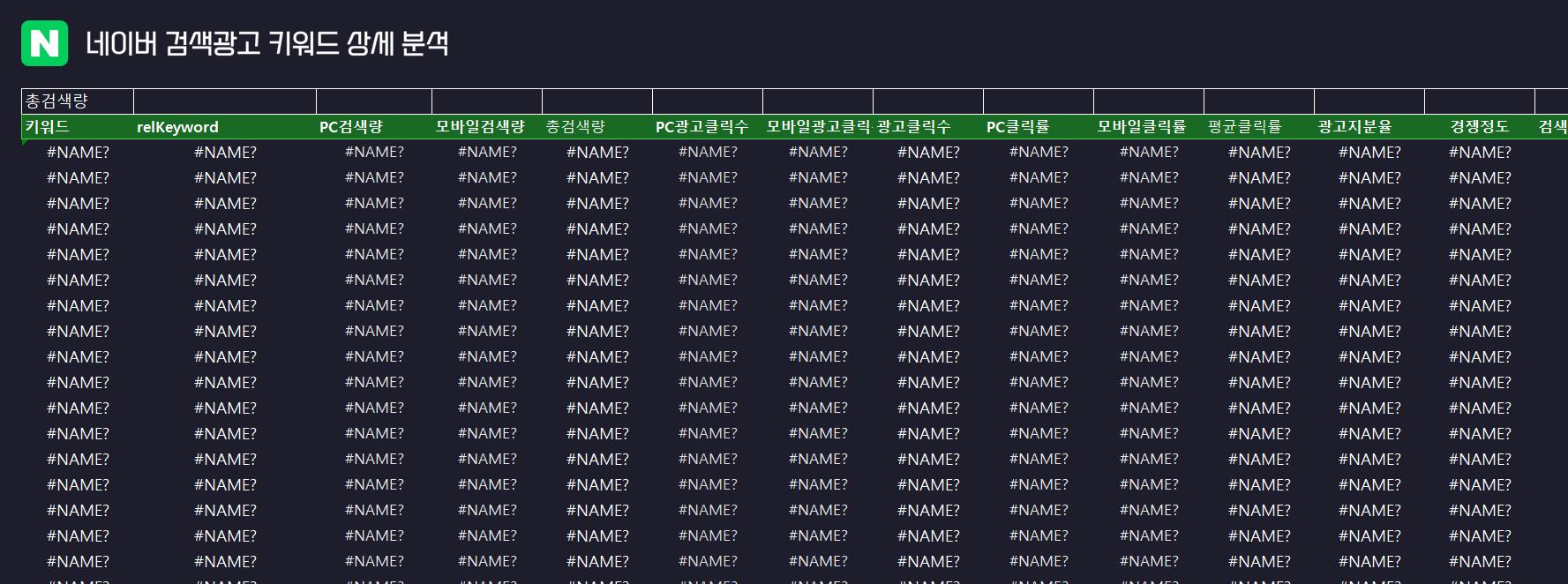The image size is (1568, 584).
Task: Click the green Naver N logo
Action: (x=44, y=43)
